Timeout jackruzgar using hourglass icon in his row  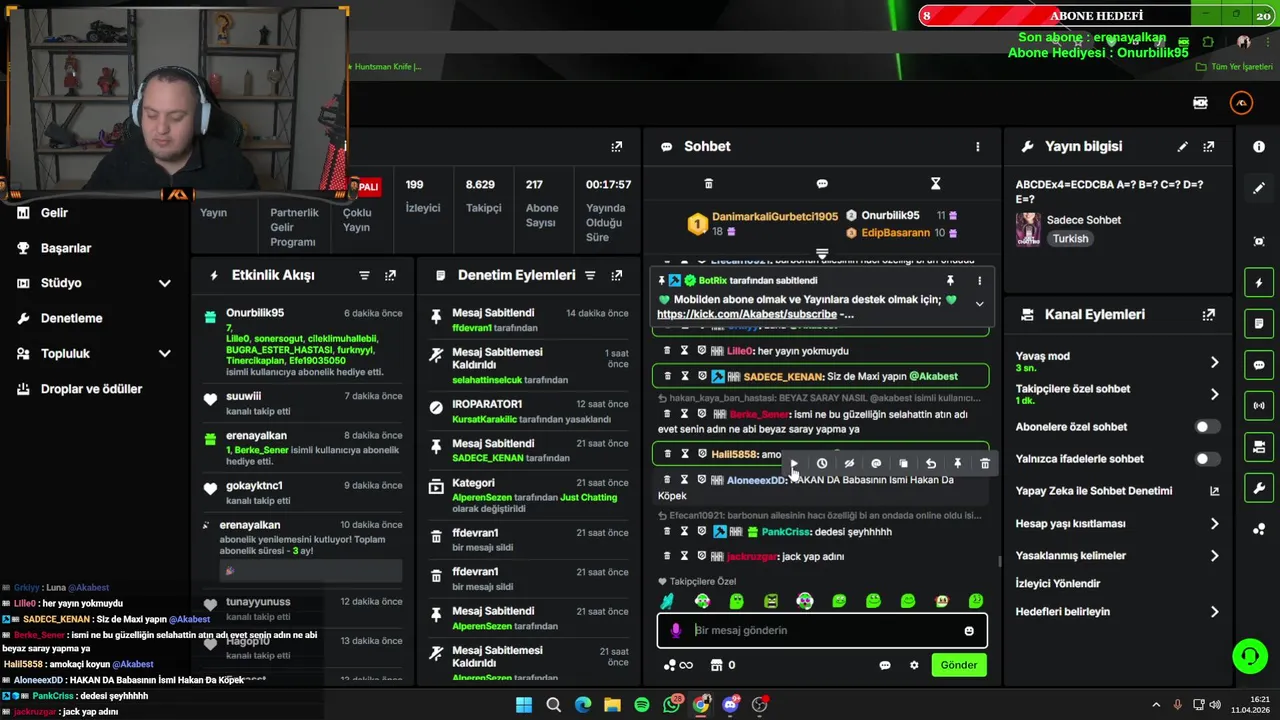(685, 556)
